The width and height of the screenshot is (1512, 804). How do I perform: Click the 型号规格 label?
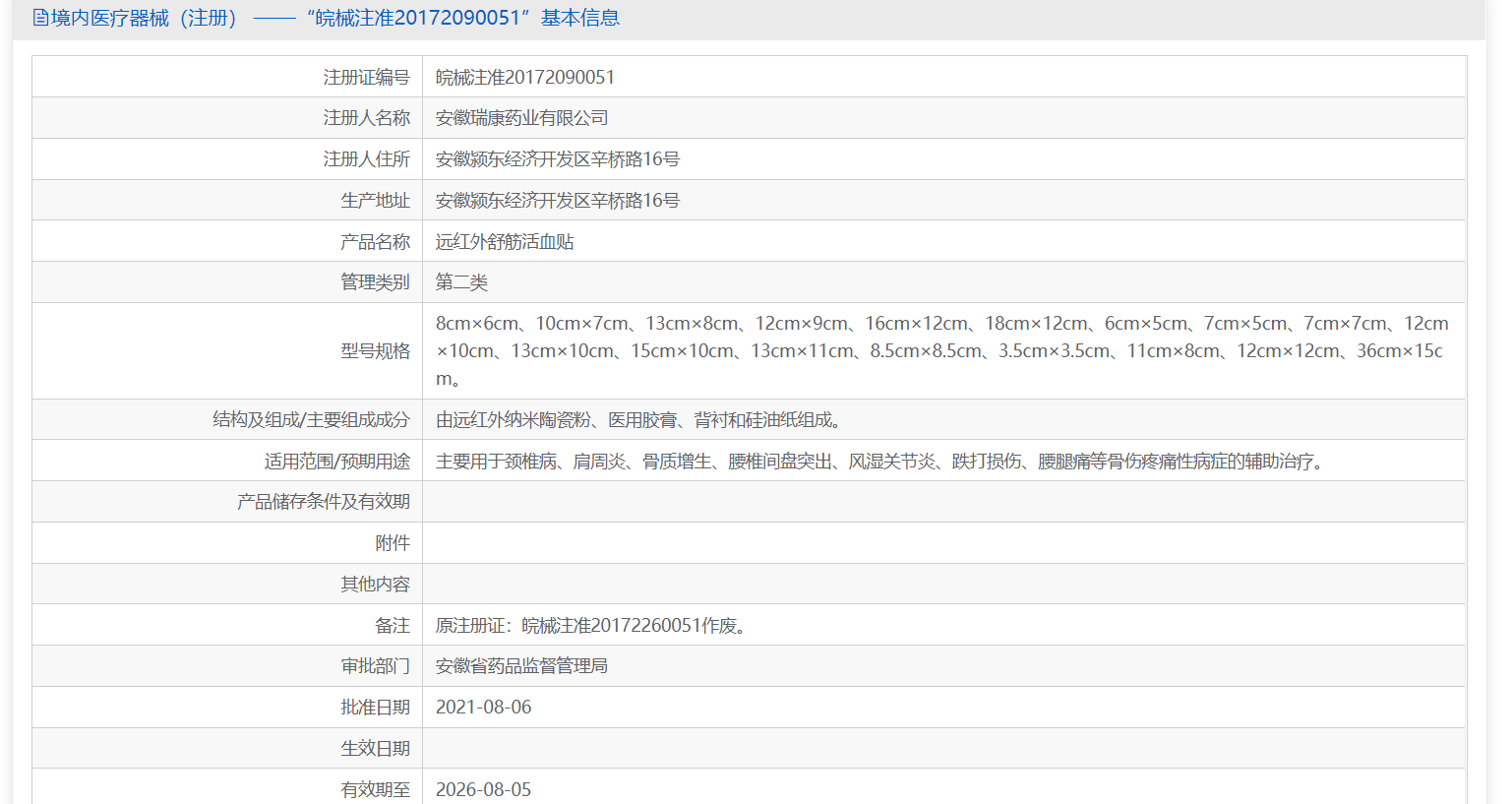376,351
